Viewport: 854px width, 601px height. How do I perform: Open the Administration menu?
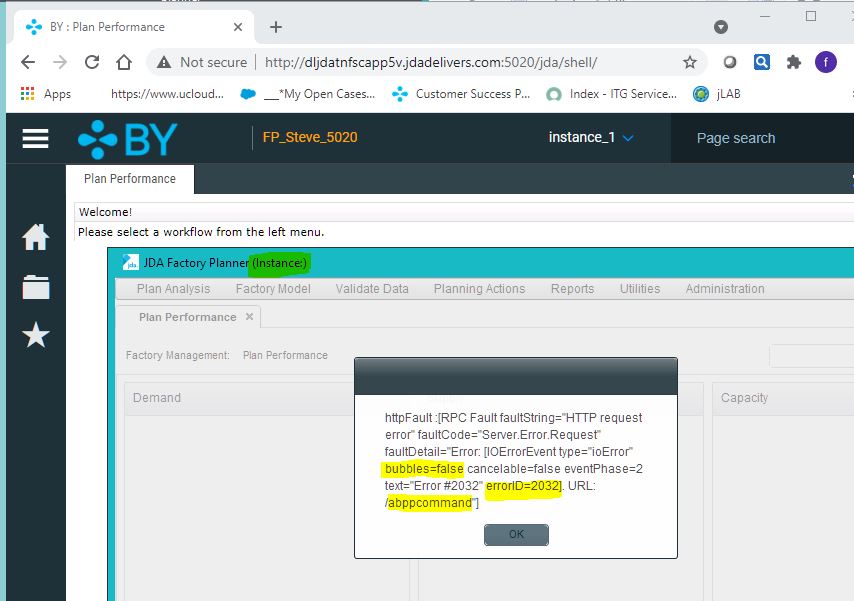click(724, 289)
